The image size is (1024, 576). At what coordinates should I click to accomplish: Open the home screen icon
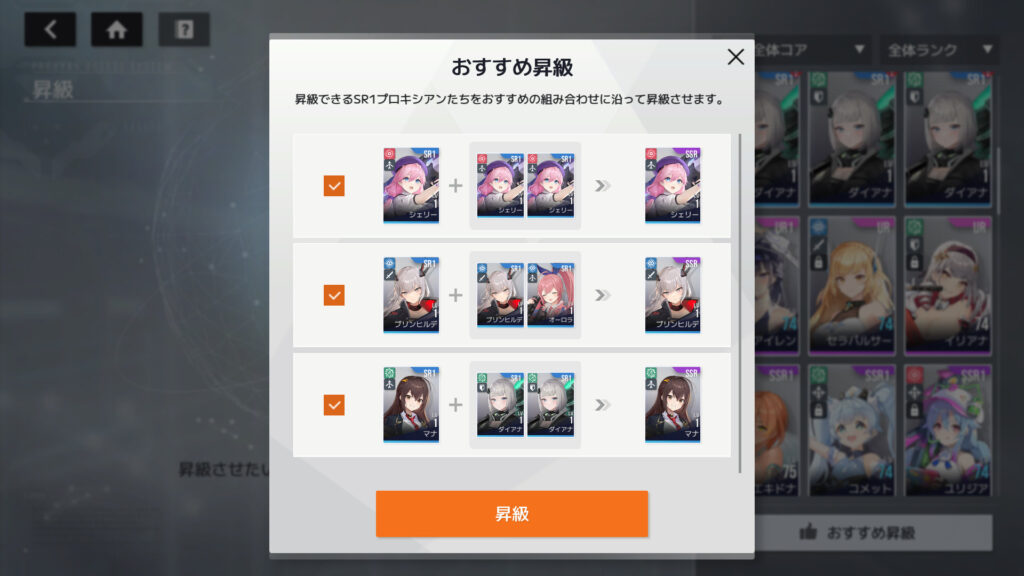click(117, 29)
